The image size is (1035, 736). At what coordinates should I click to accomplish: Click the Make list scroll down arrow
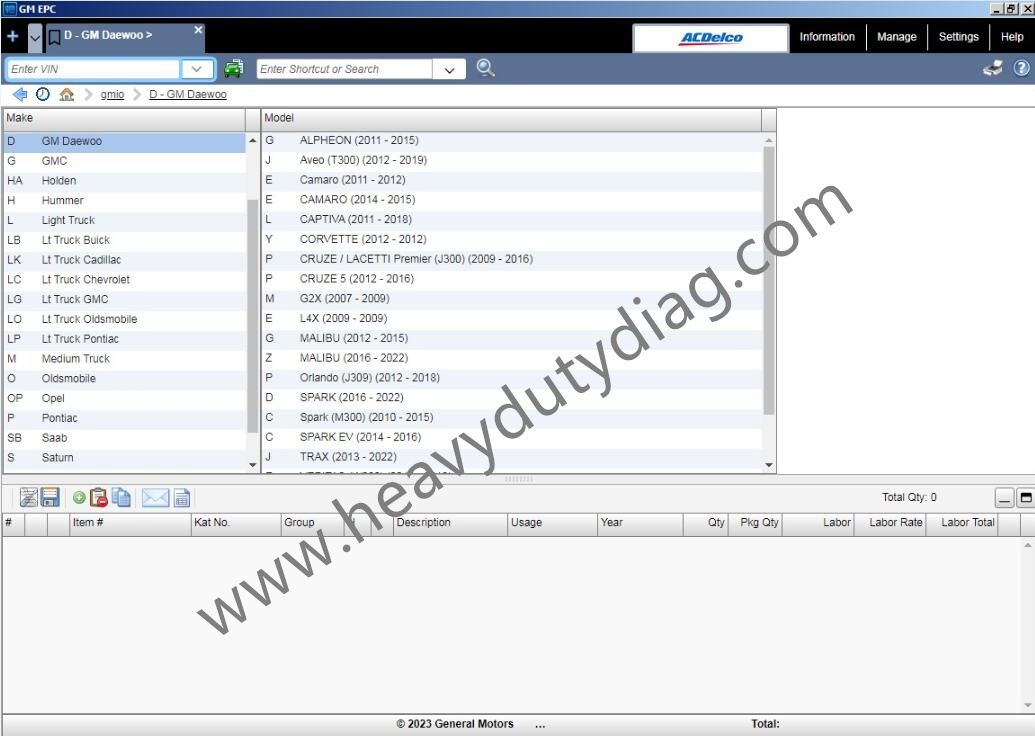click(x=252, y=465)
